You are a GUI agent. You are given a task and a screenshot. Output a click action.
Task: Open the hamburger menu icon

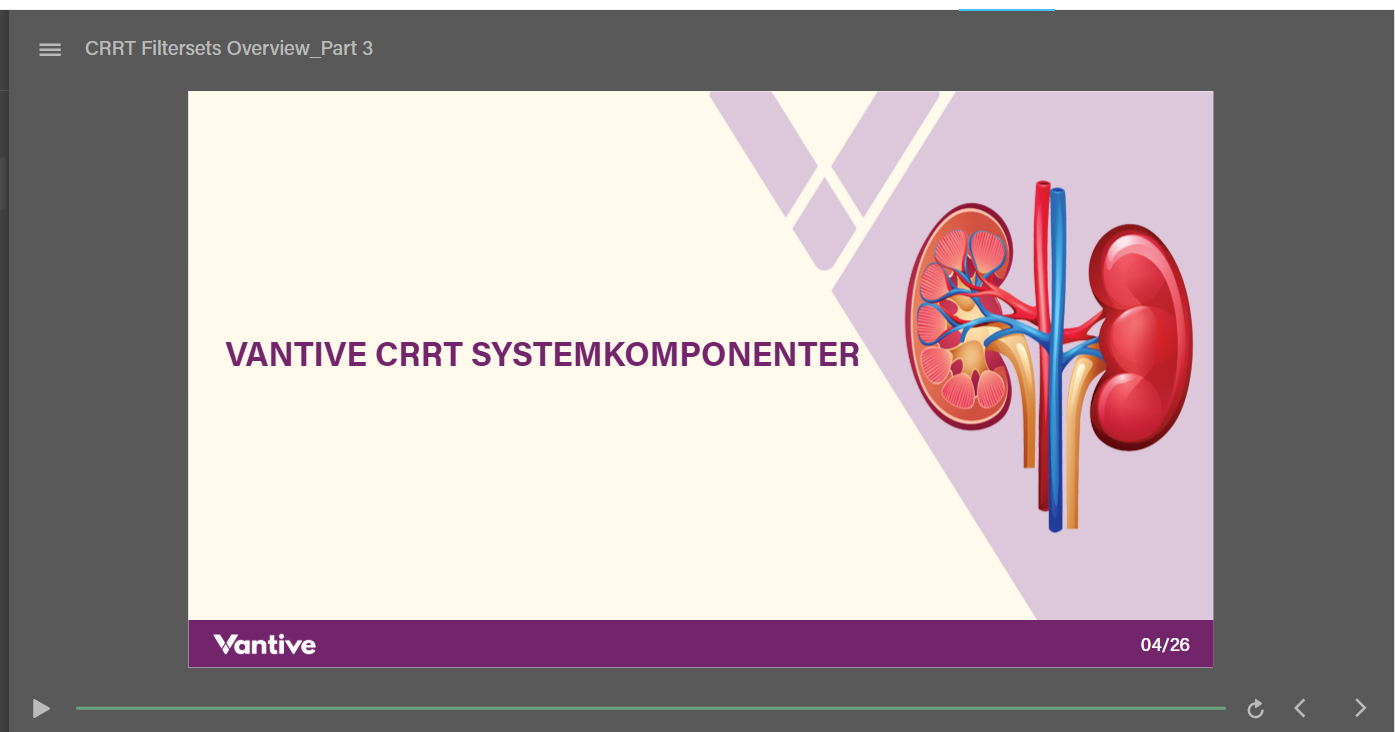tap(50, 49)
